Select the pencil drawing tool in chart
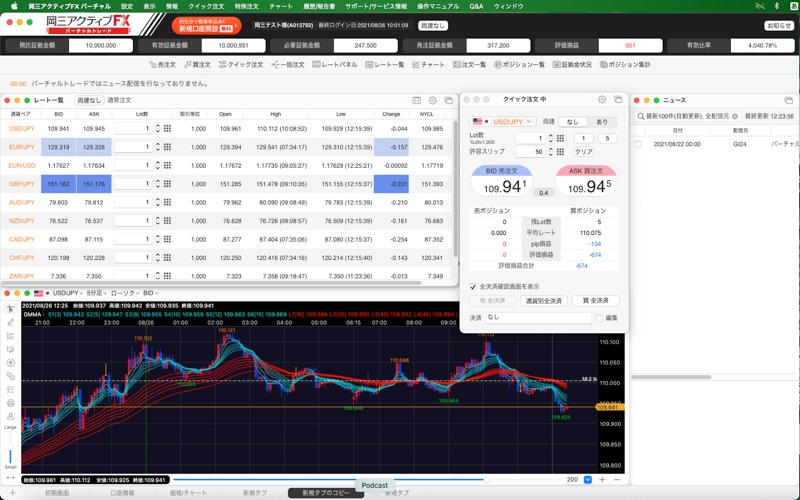Image resolution: width=800 pixels, height=500 pixels. coord(10,322)
